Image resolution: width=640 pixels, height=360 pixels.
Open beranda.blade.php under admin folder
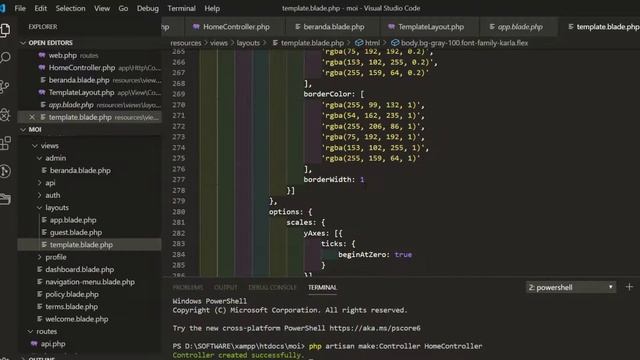click(89, 171)
